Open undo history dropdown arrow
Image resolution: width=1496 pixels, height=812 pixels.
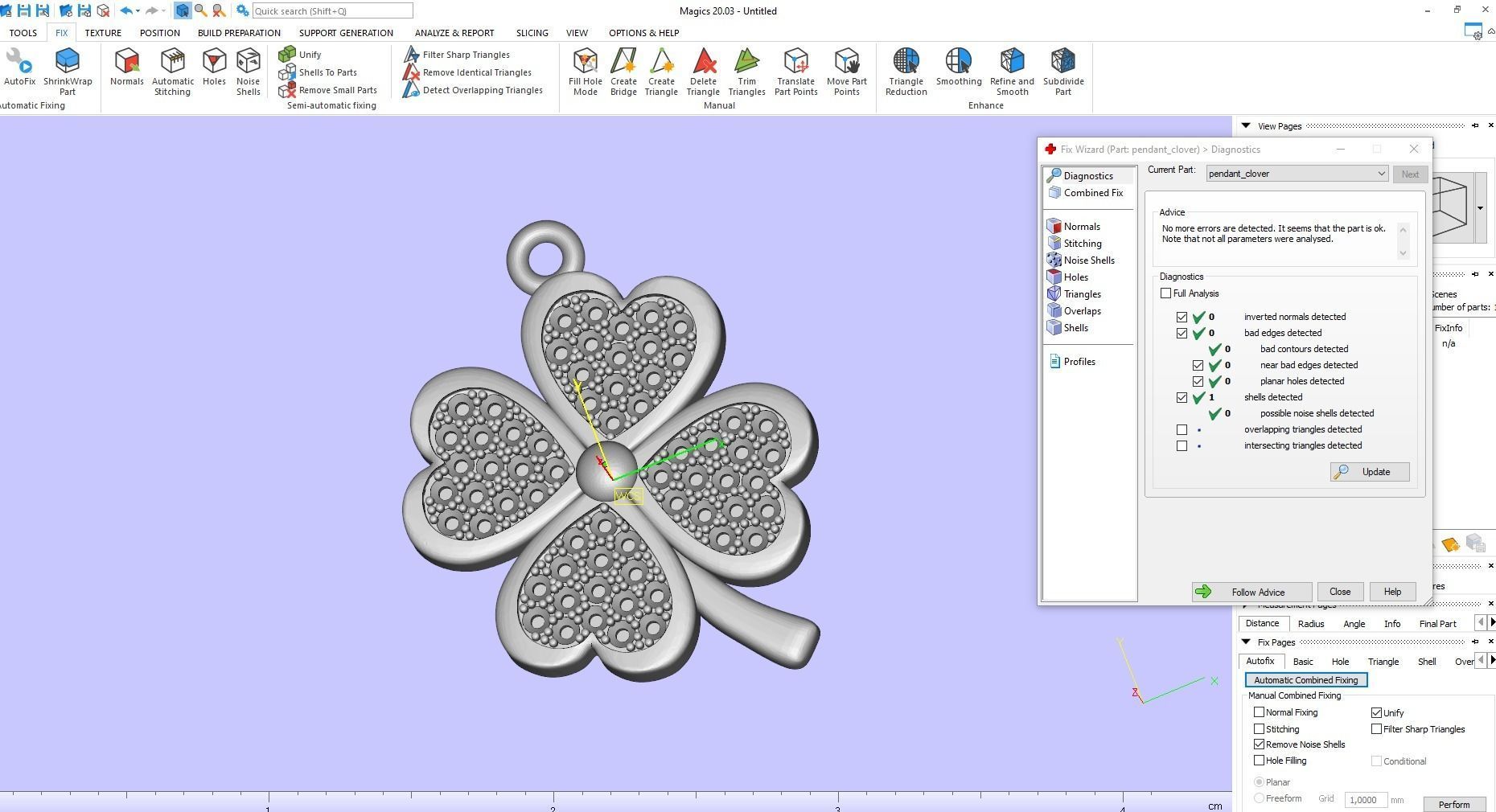138,11
